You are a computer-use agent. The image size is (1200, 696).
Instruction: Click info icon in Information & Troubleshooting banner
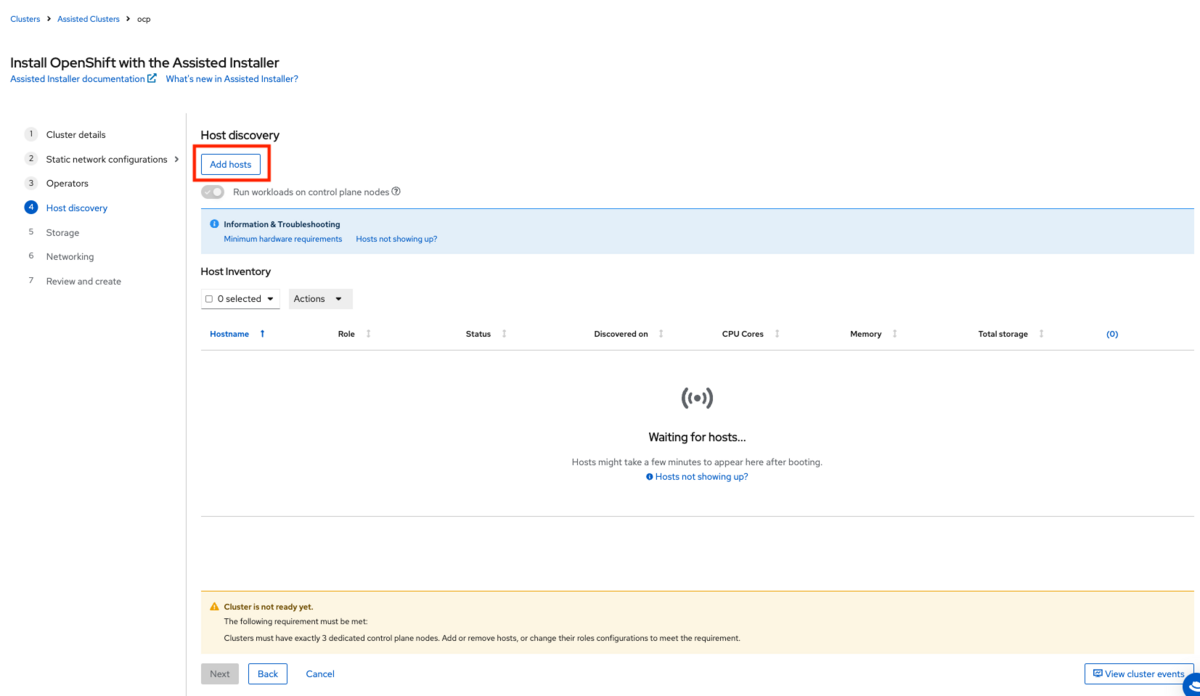pos(214,224)
